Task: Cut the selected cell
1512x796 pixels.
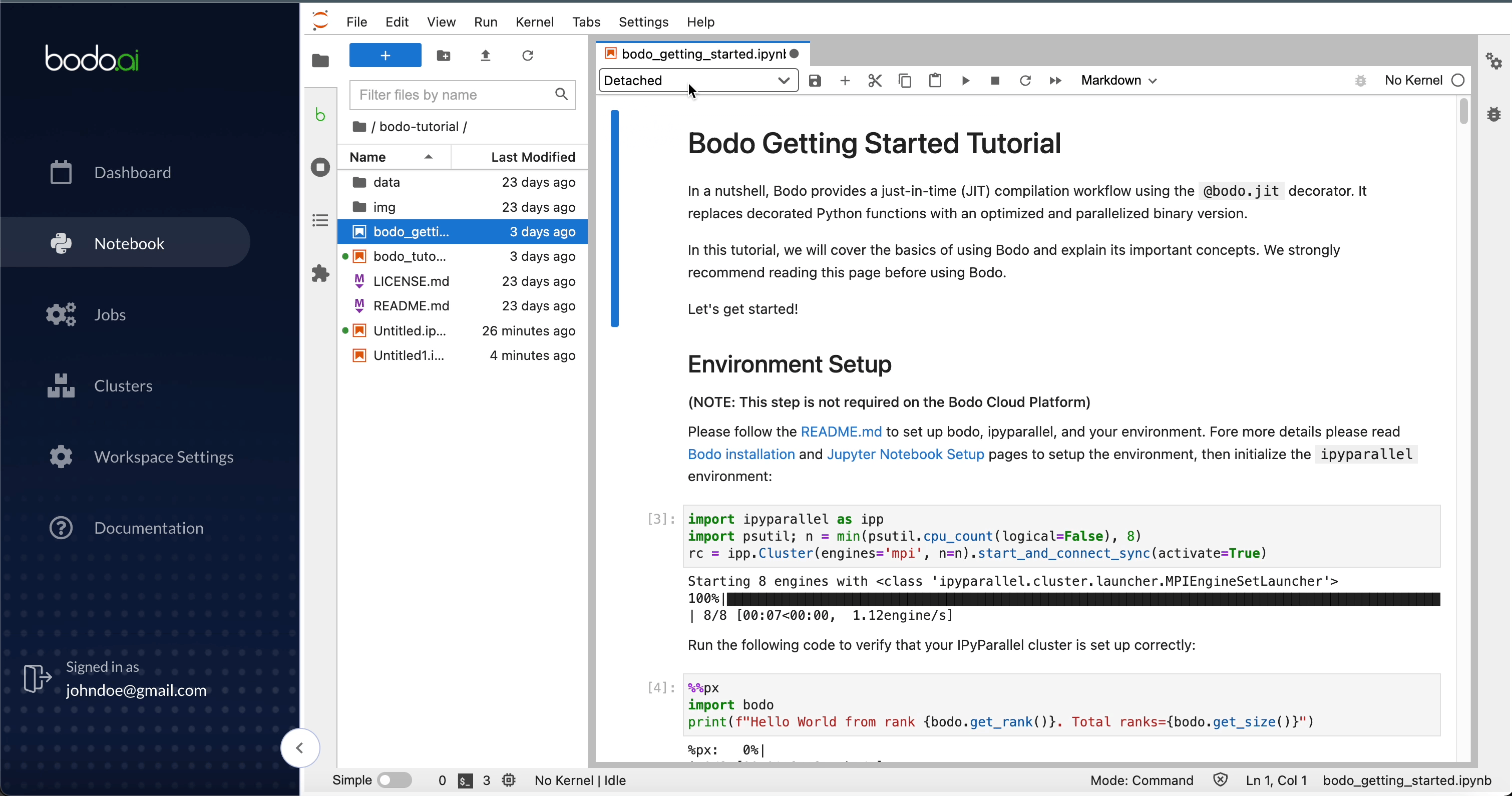Action: tap(875, 81)
